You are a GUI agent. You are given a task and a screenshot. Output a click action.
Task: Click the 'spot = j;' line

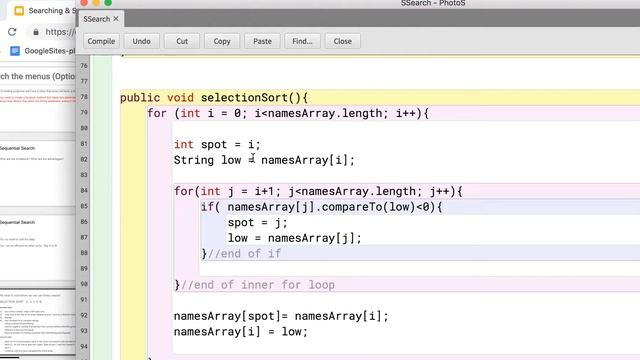click(x=258, y=222)
